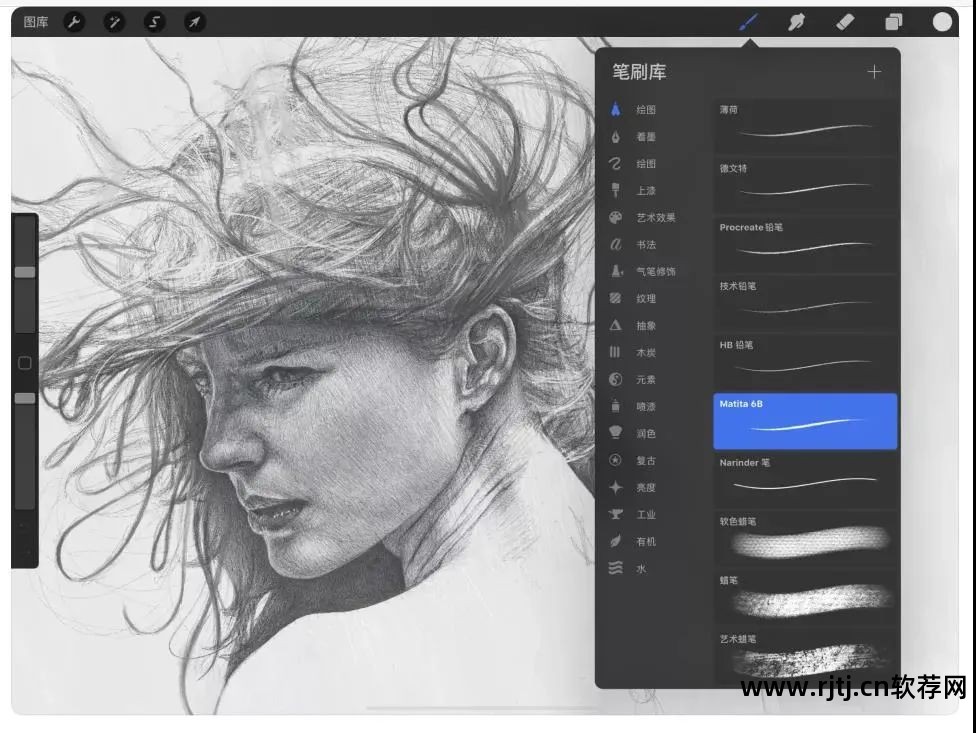The height and width of the screenshot is (733, 976).
Task: Open the 书法 brush category
Action: point(645,245)
